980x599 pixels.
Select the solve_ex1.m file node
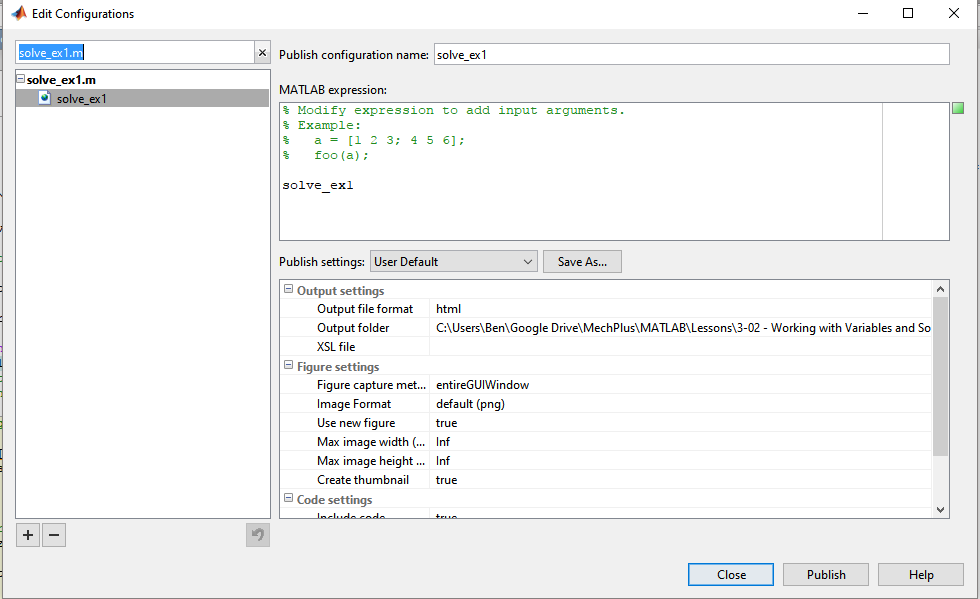click(61, 79)
